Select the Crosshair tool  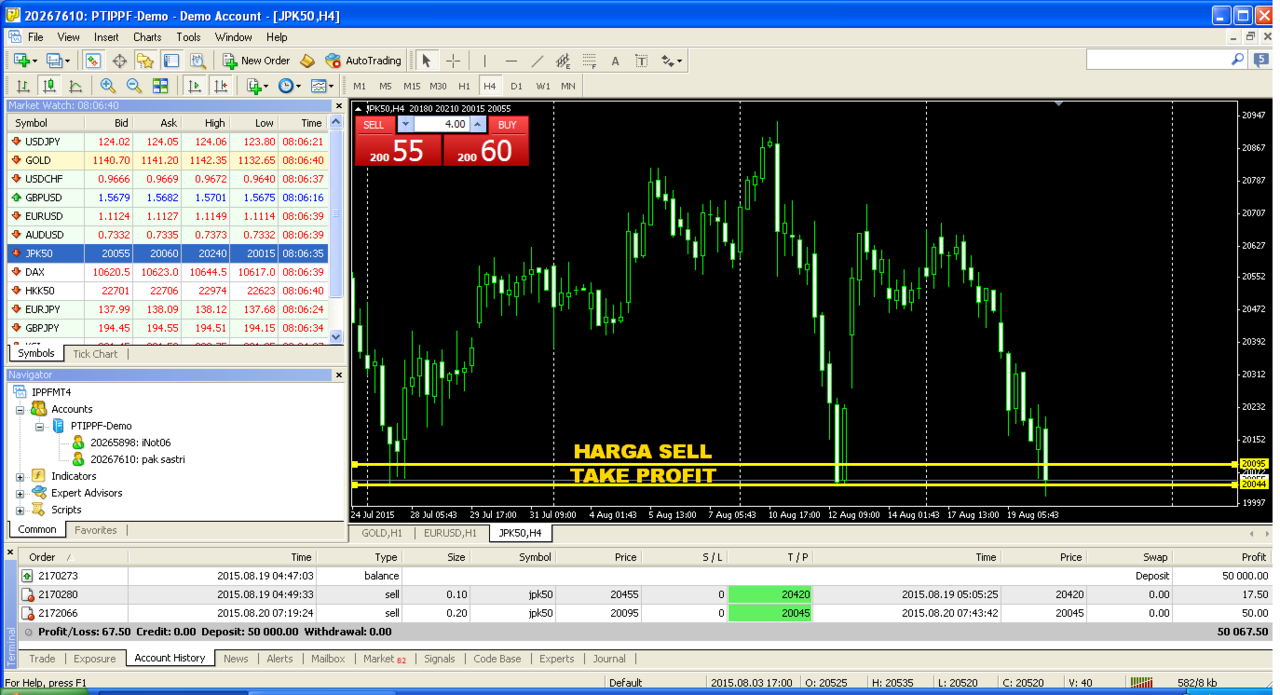[453, 61]
